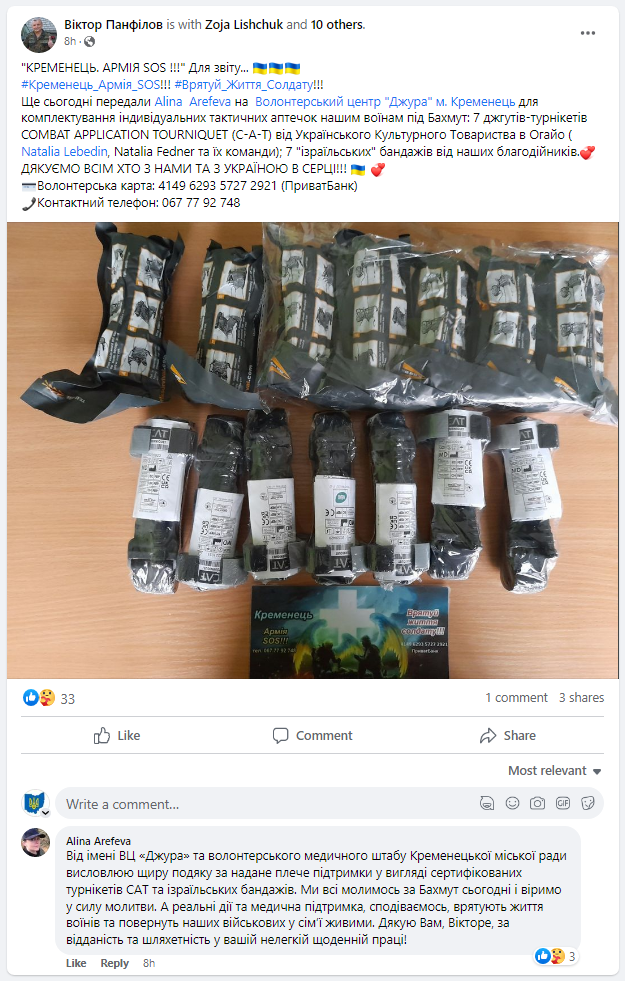Open the post options three-dot menu
Image resolution: width=625 pixels, height=981 pixels.
click(x=587, y=33)
